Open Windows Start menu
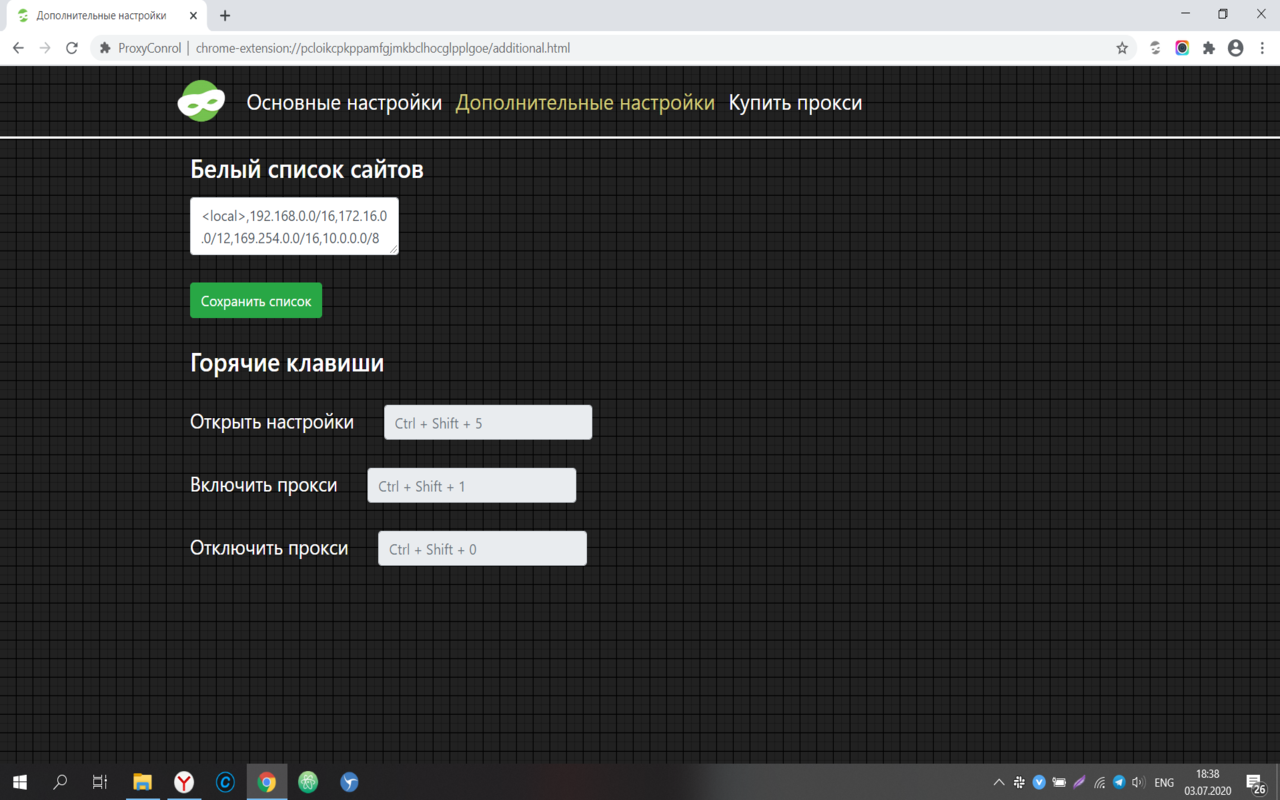The height and width of the screenshot is (800, 1280). (19, 782)
